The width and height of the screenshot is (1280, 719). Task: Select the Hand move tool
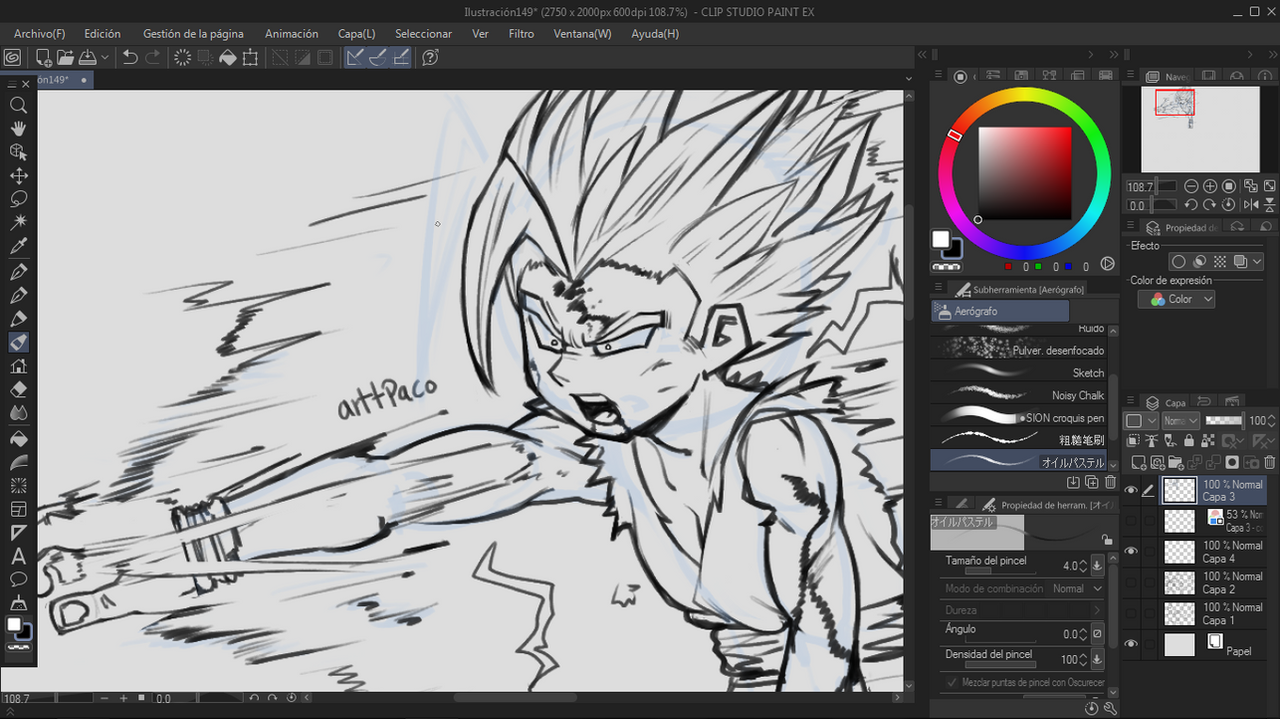click(18, 128)
